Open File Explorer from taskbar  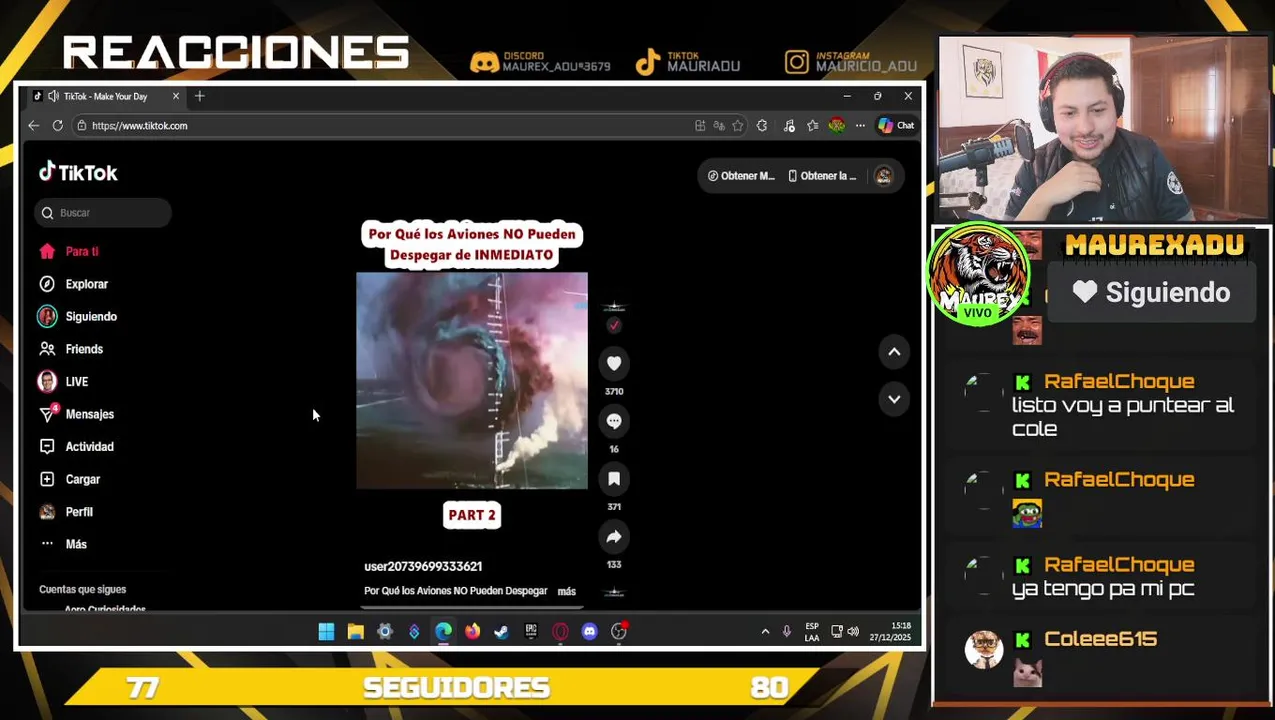pos(355,631)
